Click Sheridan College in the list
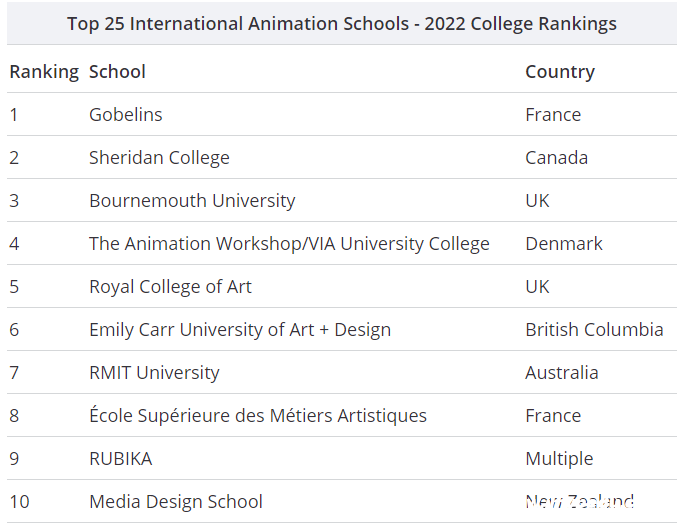The image size is (682, 524). point(159,158)
